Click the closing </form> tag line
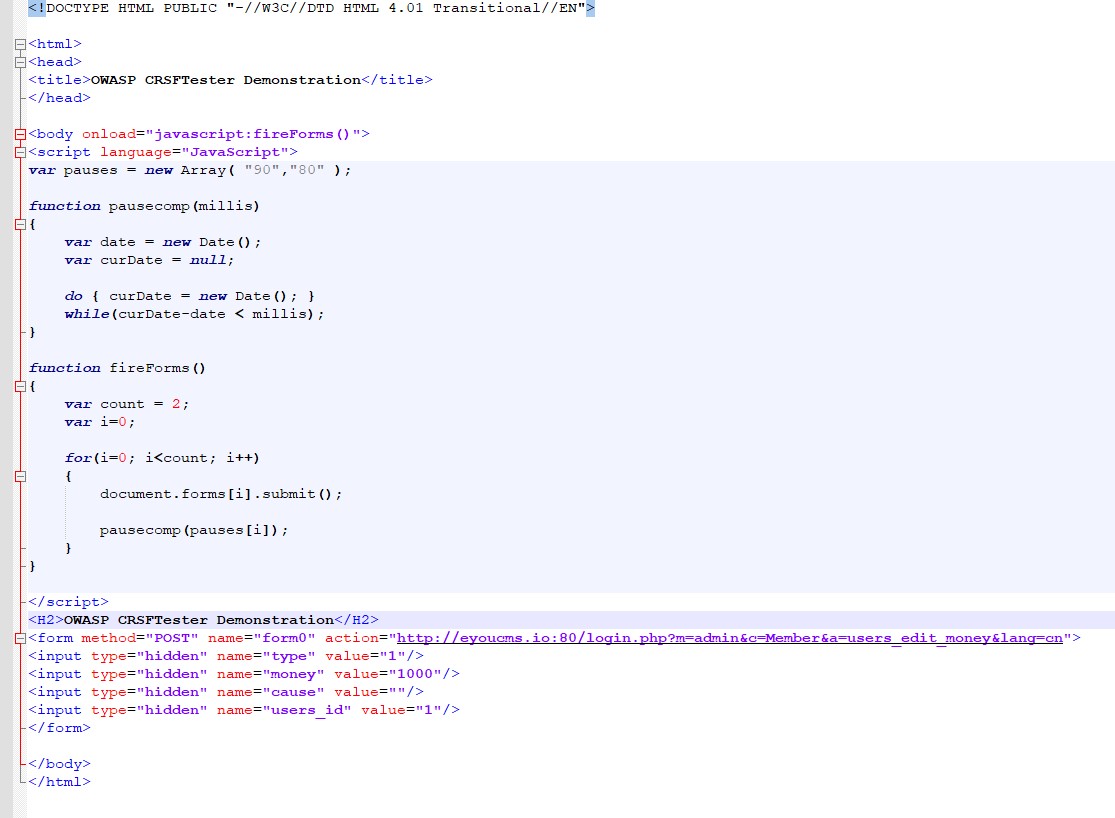 (60, 728)
